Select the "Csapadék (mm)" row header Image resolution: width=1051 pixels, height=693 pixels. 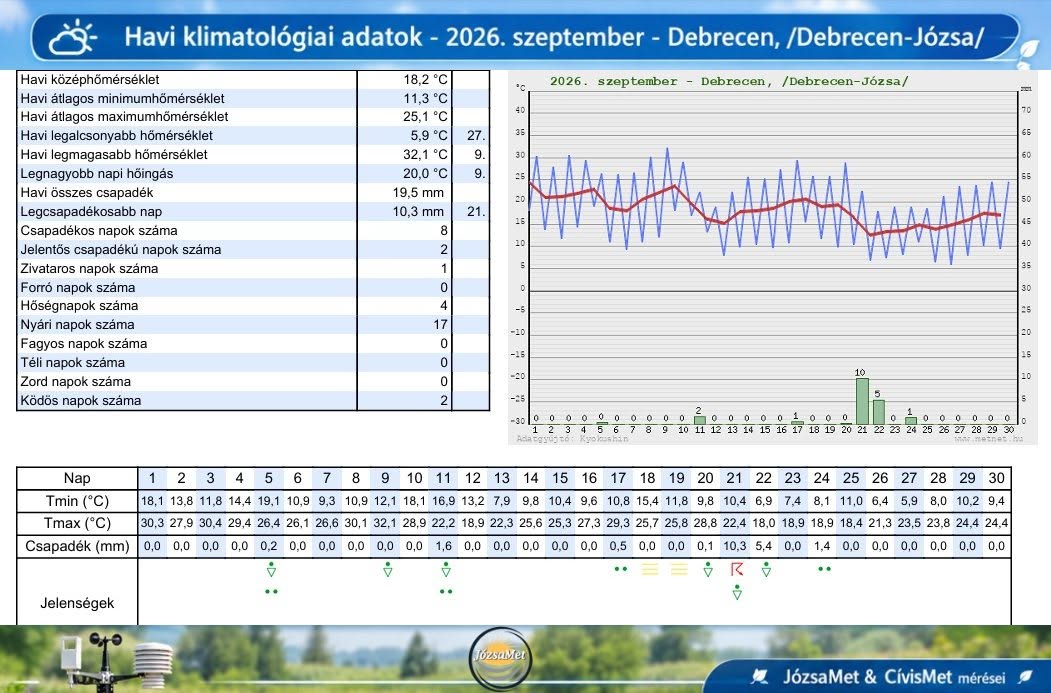pos(77,546)
